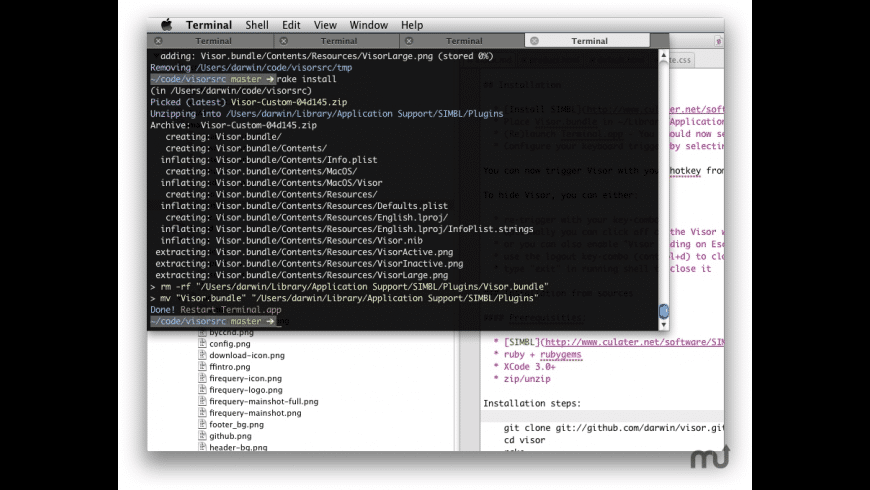The image size is (870, 490).
Task: Click the firequery-mainshot-full.png file icon
Action: pyautogui.click(x=203, y=401)
